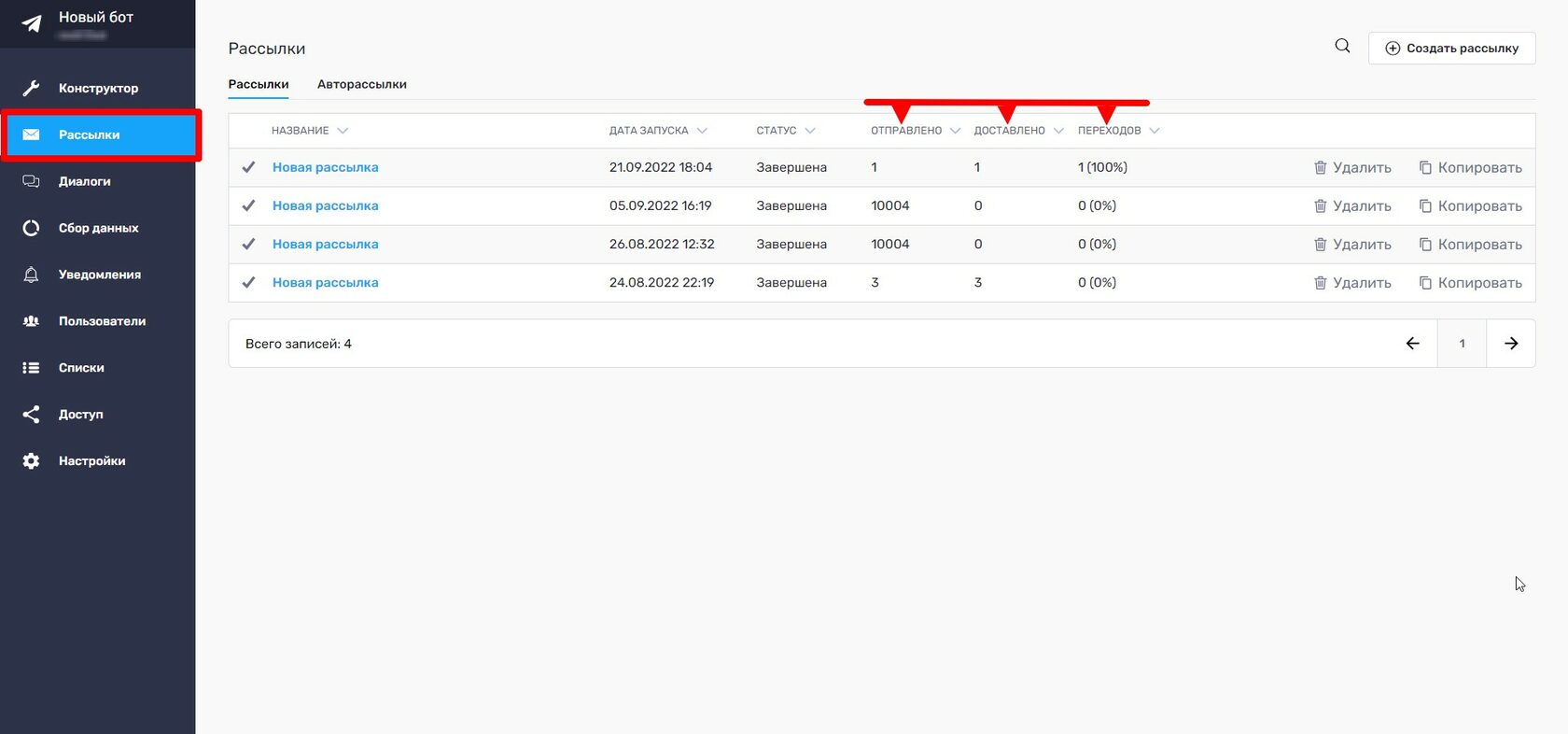The height and width of the screenshot is (734, 1568).
Task: Open Новая рассылка from 05.09.2022
Action: click(x=326, y=205)
